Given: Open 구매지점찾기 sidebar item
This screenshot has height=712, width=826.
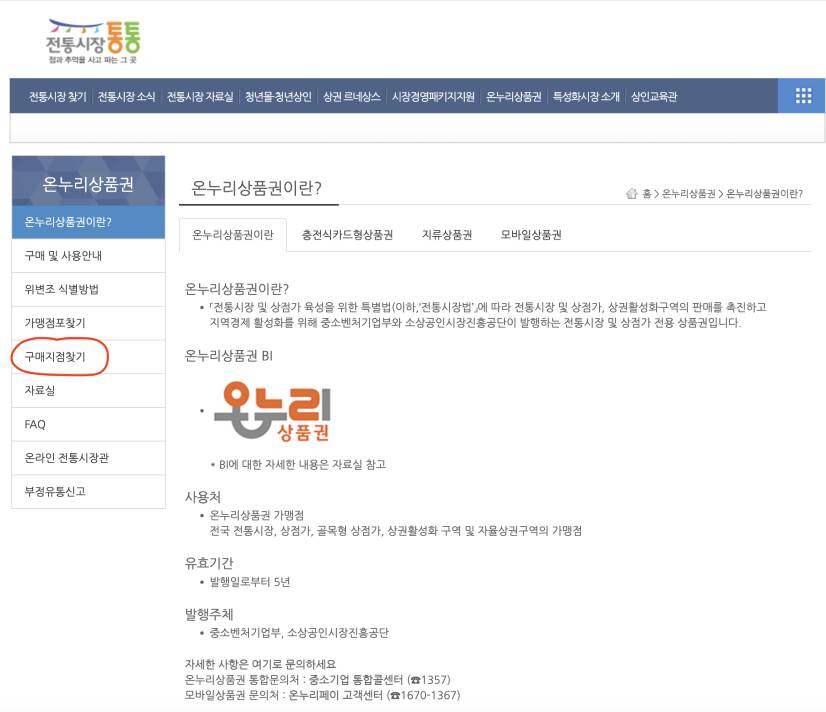Looking at the screenshot, I should [x=88, y=357].
